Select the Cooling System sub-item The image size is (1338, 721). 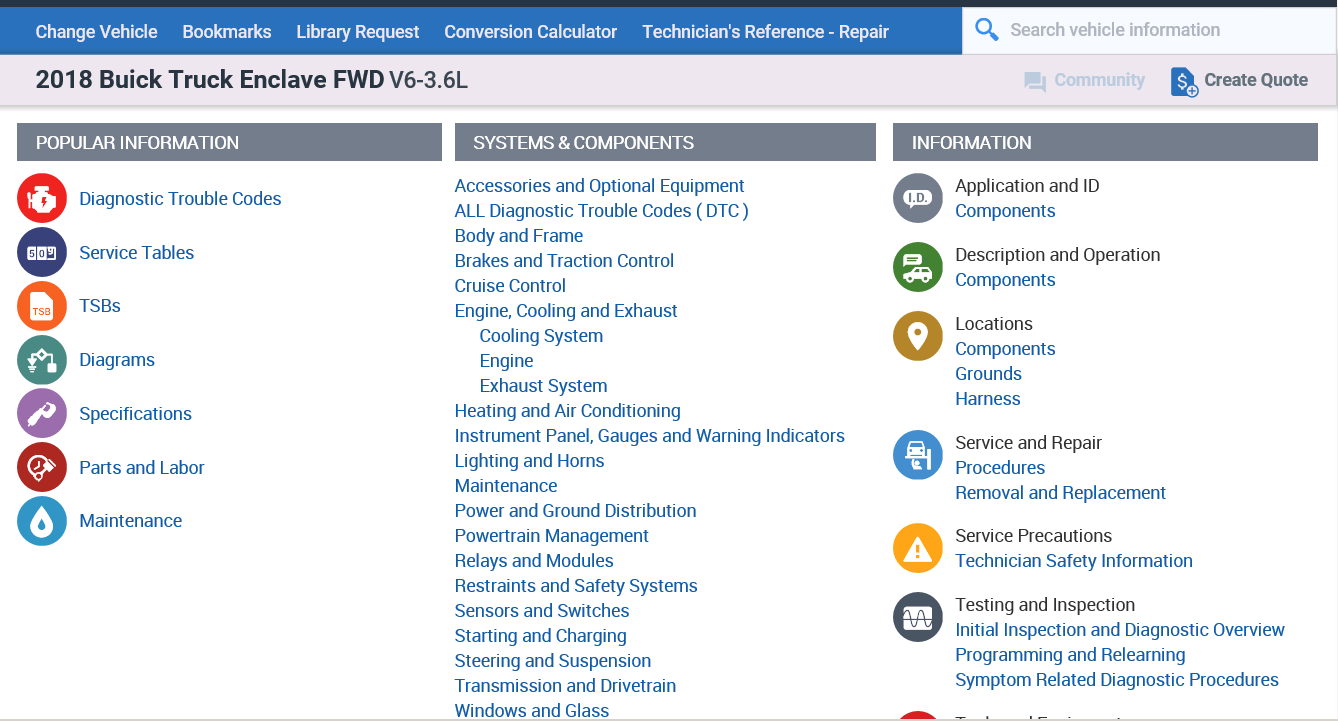click(542, 336)
